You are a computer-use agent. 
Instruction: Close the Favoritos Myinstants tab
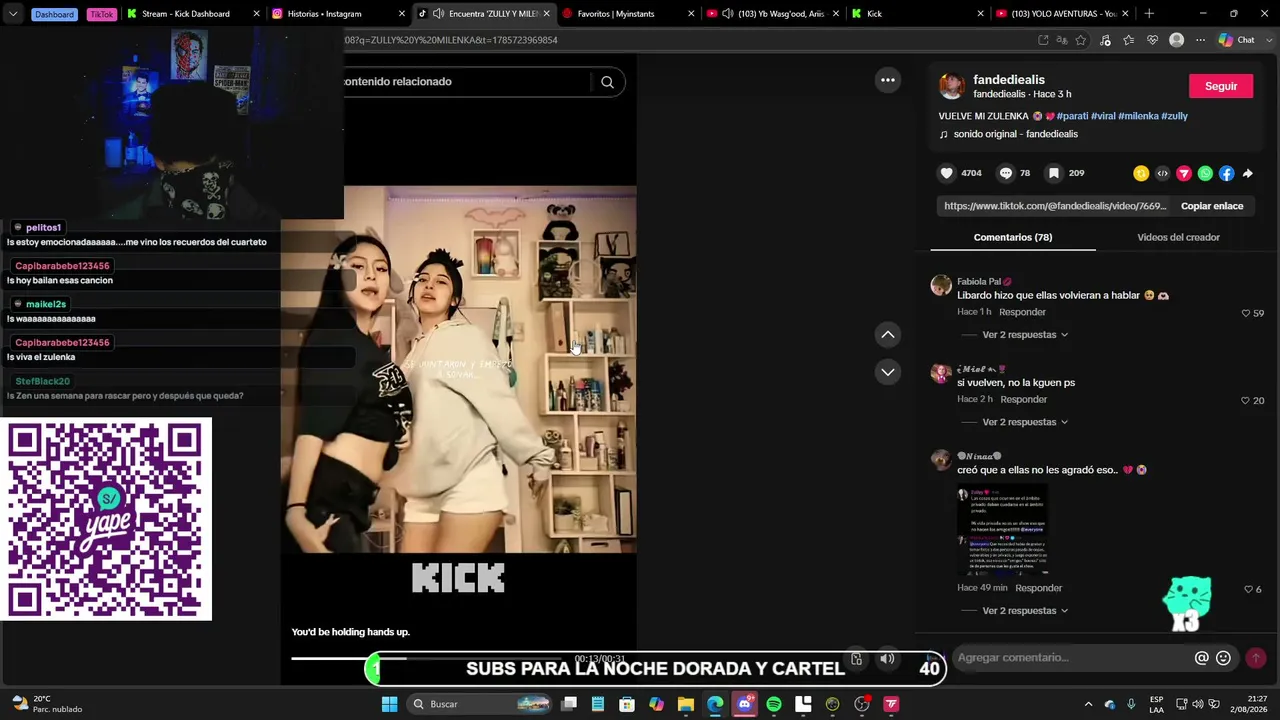pos(691,14)
